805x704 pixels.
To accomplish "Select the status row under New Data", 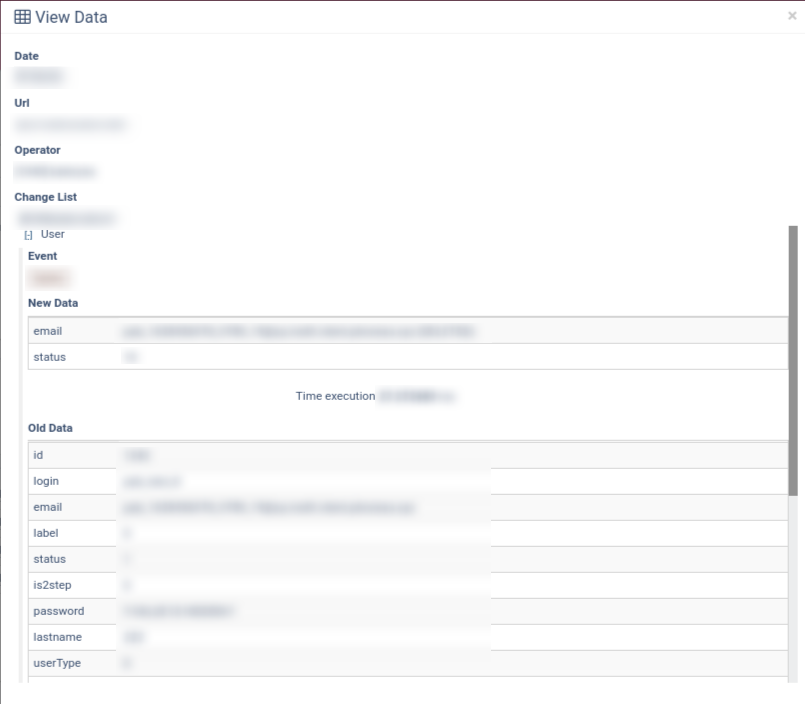I will click(x=406, y=357).
